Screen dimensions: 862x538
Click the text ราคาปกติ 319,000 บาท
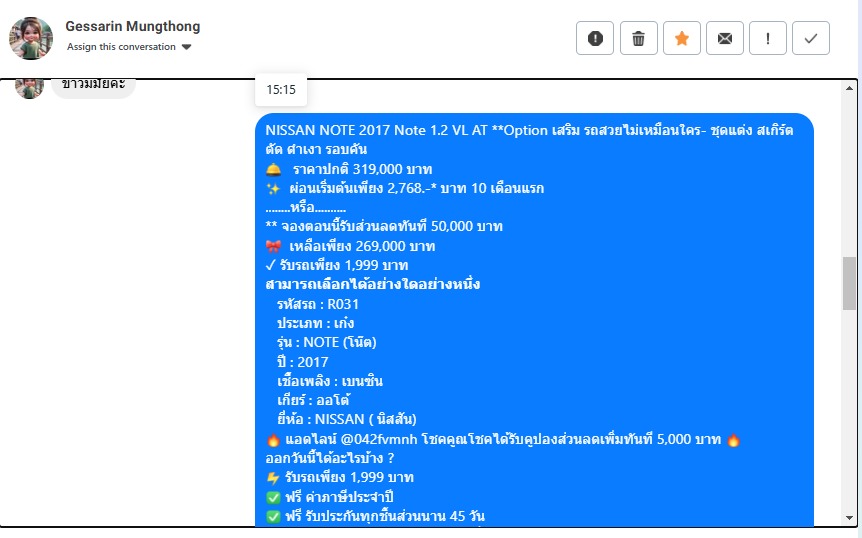(x=362, y=169)
